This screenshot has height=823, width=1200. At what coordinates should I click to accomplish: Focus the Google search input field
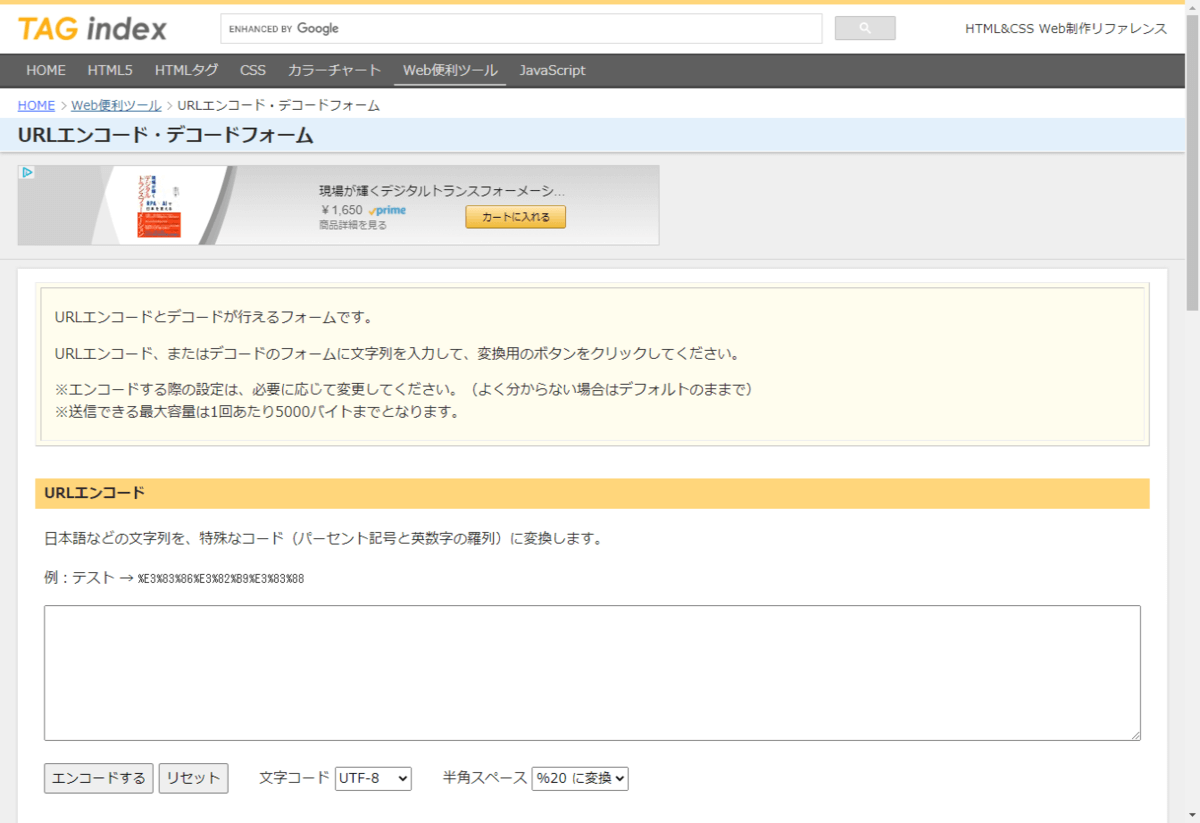[x=521, y=28]
